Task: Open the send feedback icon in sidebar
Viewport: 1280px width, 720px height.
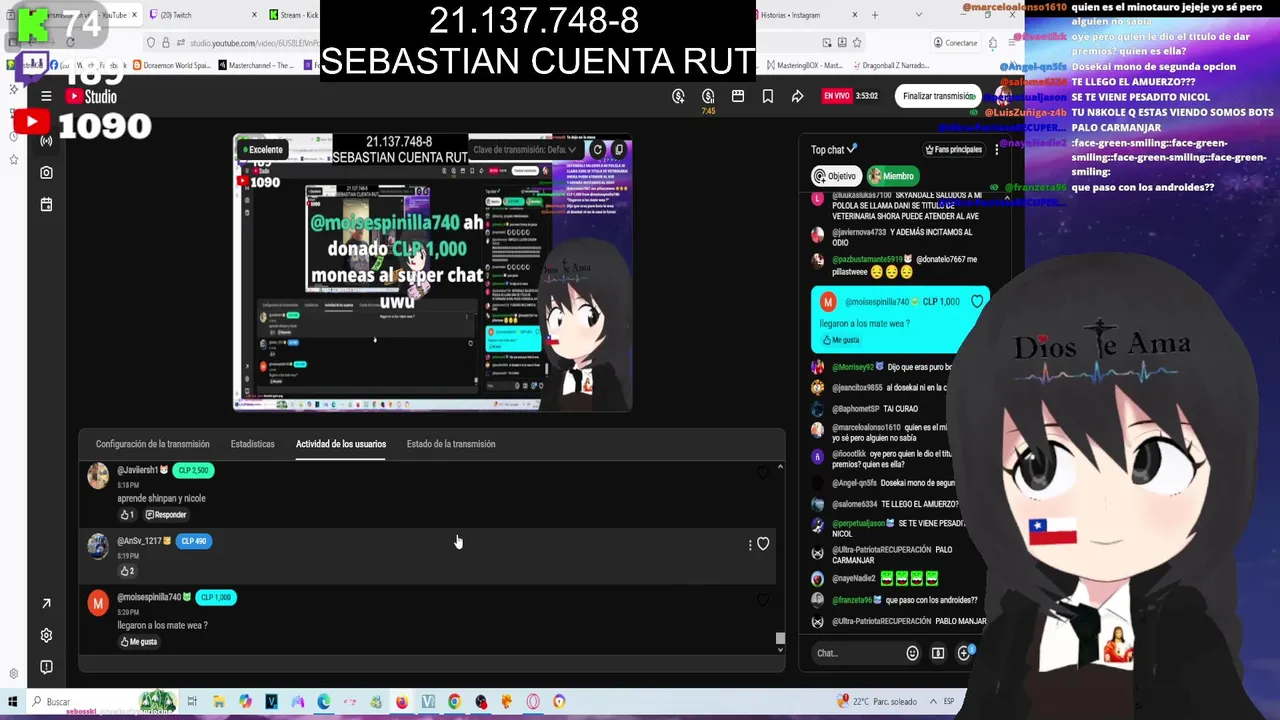Action: (x=46, y=667)
